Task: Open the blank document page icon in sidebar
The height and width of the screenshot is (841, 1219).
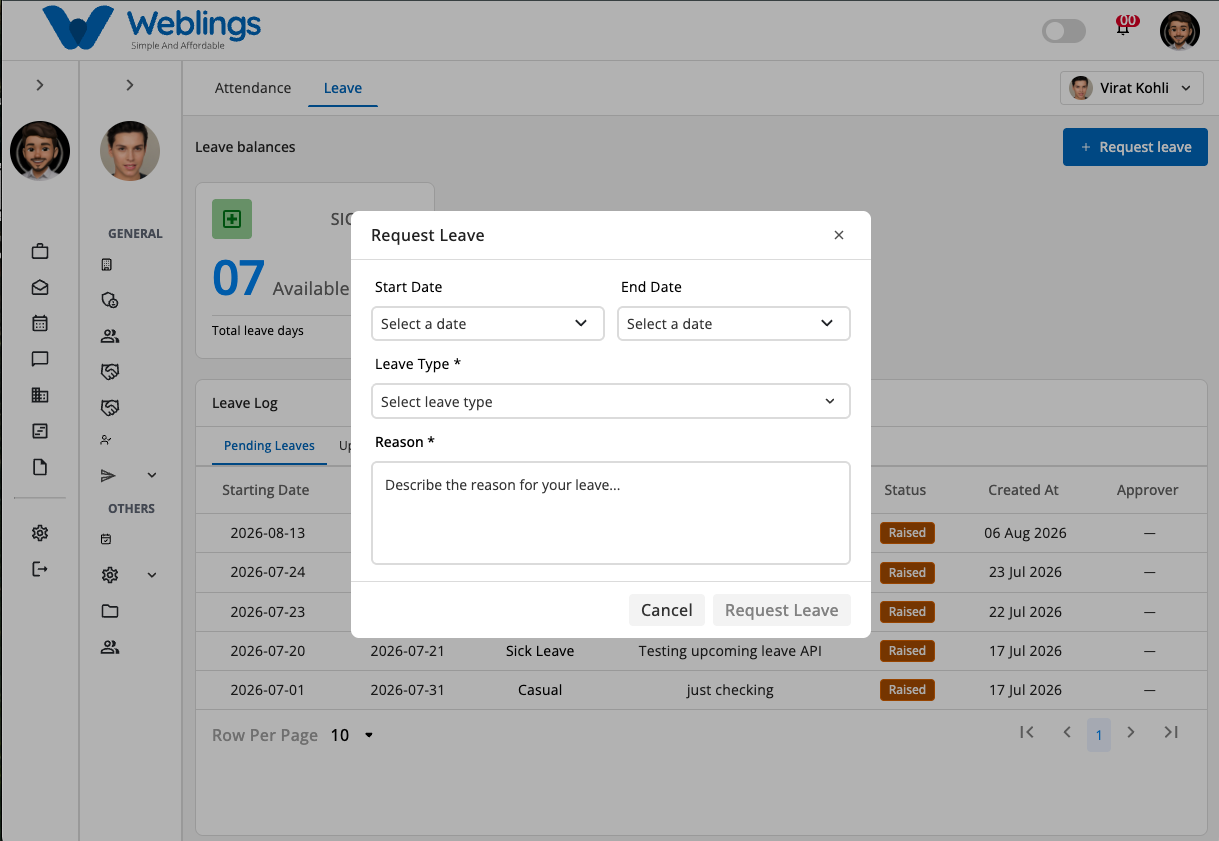Action: click(x=40, y=467)
